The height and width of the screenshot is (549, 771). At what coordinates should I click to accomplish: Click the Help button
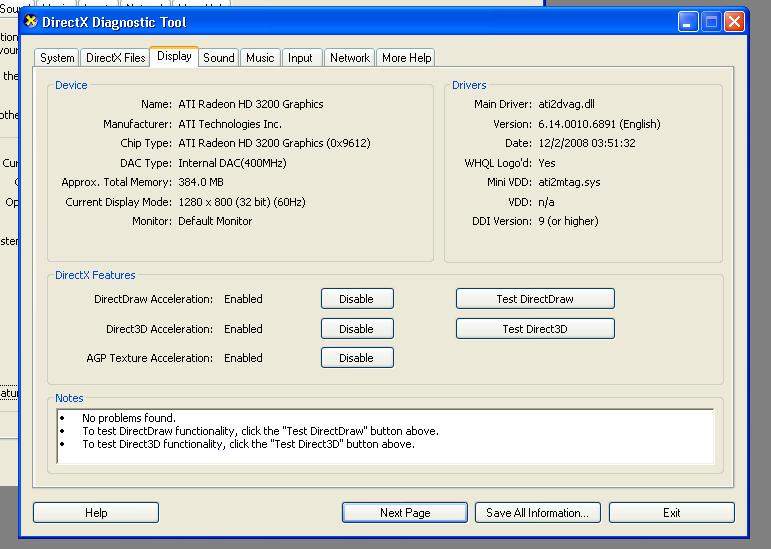point(96,513)
